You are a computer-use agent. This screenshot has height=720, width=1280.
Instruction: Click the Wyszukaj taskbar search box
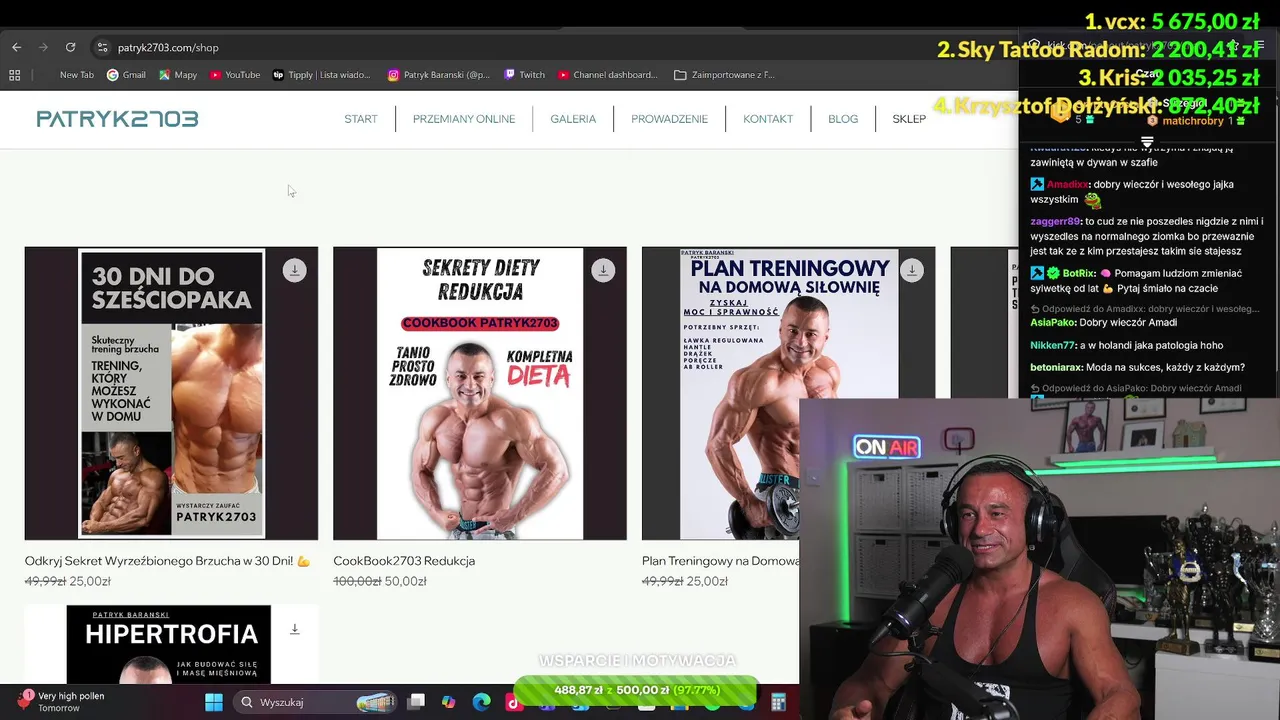(x=315, y=702)
